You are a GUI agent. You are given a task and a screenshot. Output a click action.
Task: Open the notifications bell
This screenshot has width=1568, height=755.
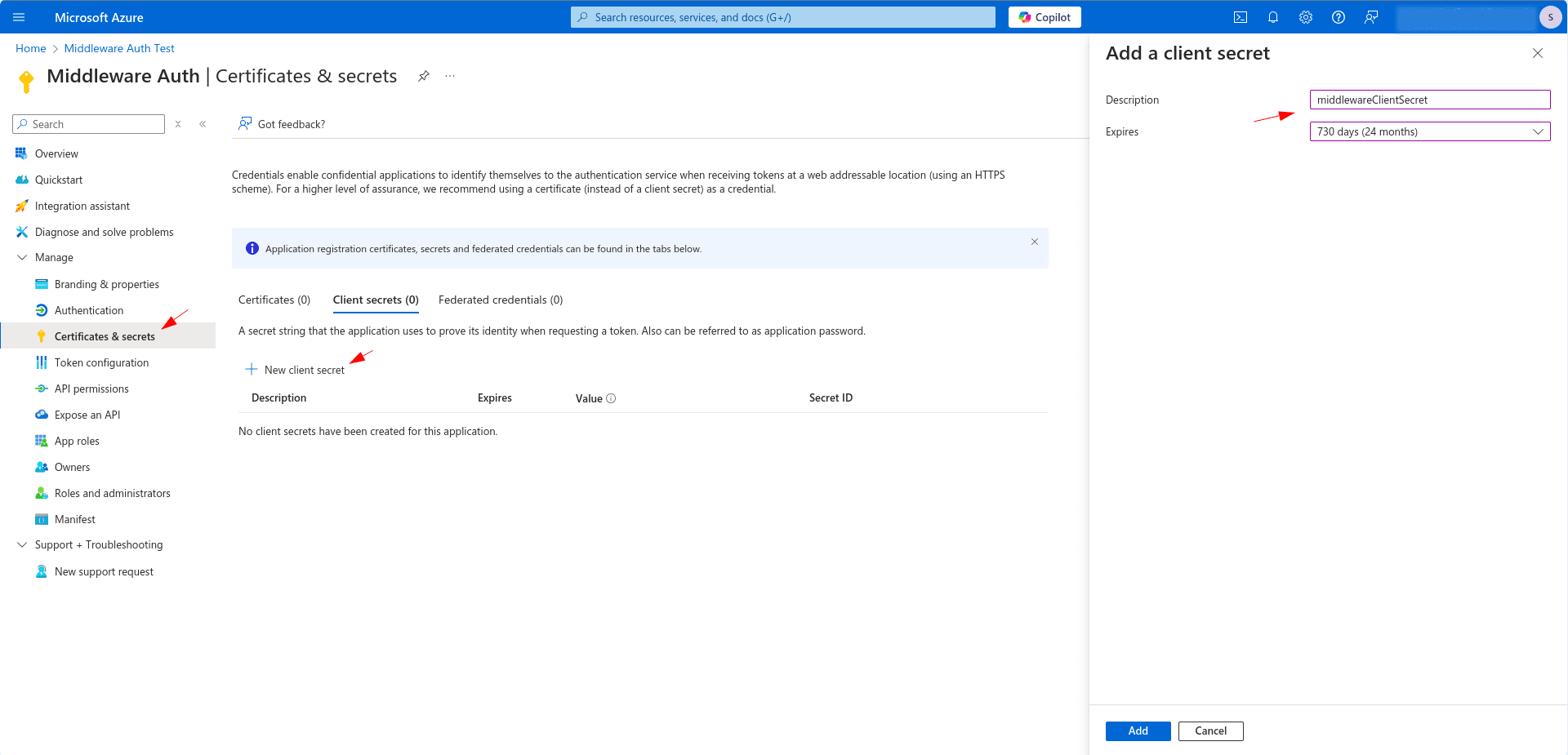[x=1272, y=17]
